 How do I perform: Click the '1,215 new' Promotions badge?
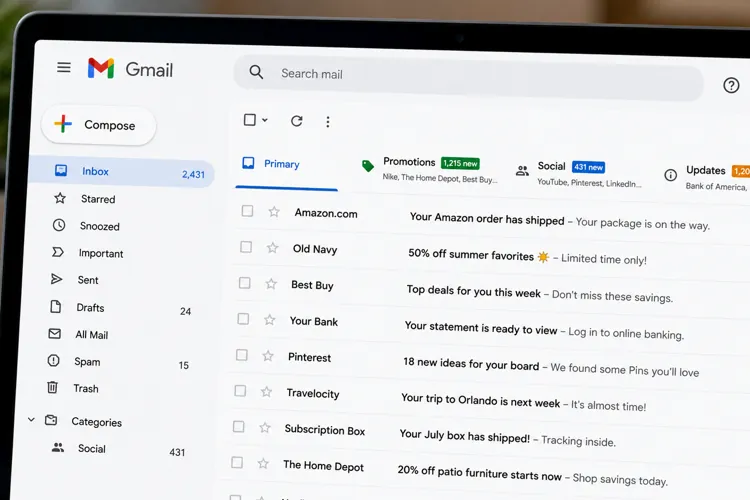click(460, 163)
